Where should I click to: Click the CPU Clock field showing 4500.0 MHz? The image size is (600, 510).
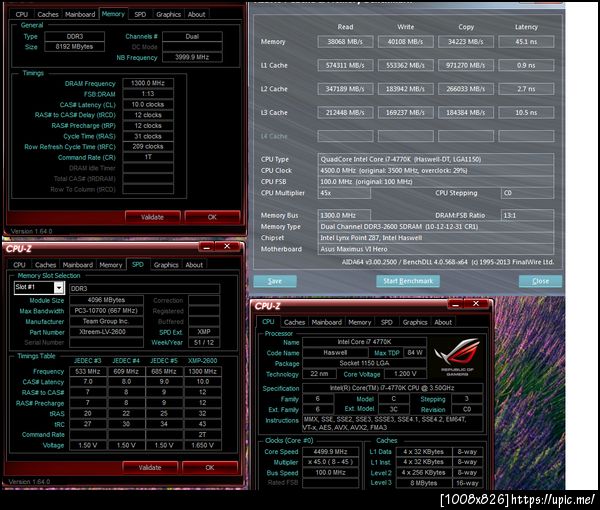click(435, 171)
